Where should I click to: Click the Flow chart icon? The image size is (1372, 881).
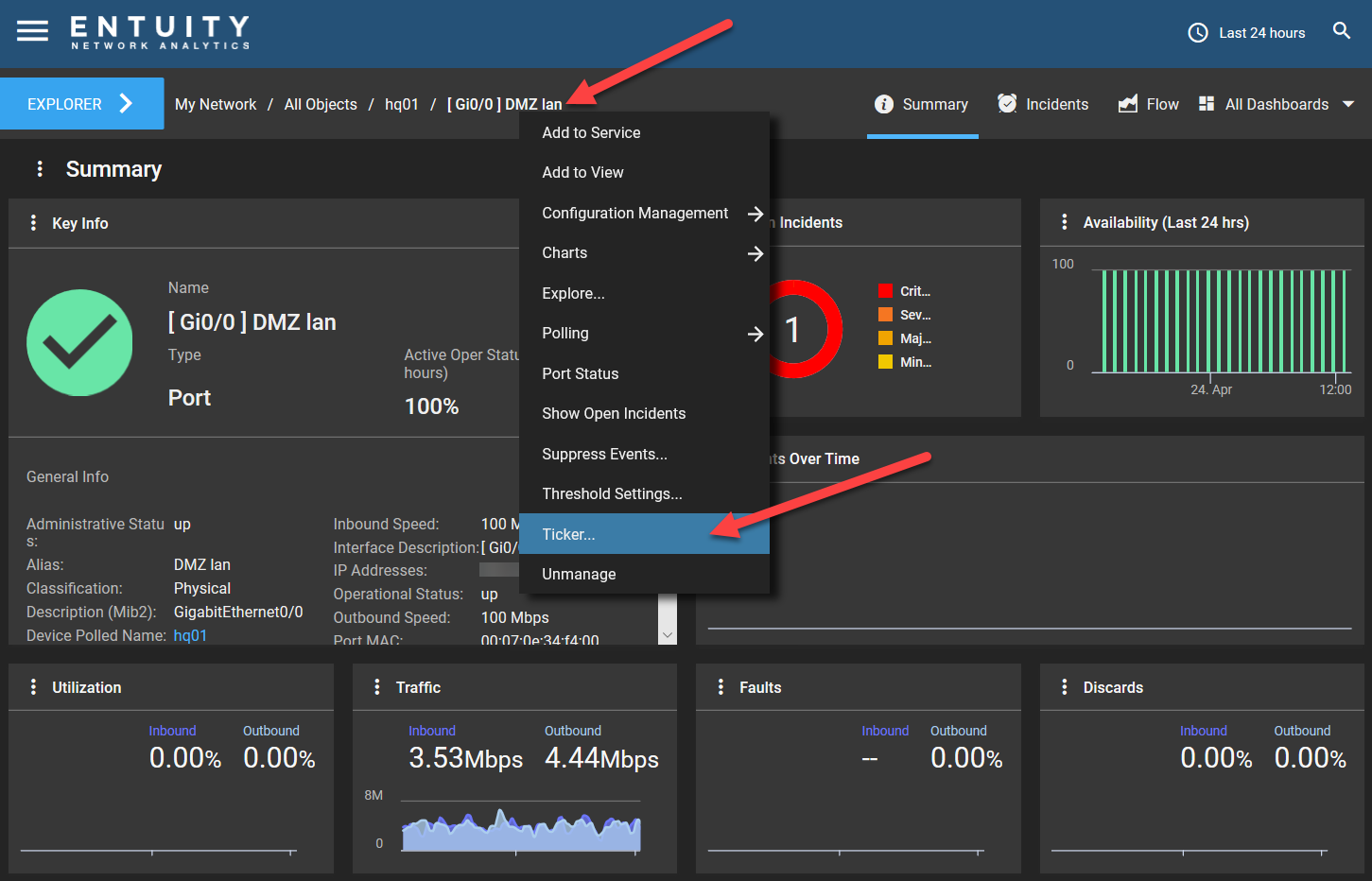pyautogui.click(x=1127, y=104)
